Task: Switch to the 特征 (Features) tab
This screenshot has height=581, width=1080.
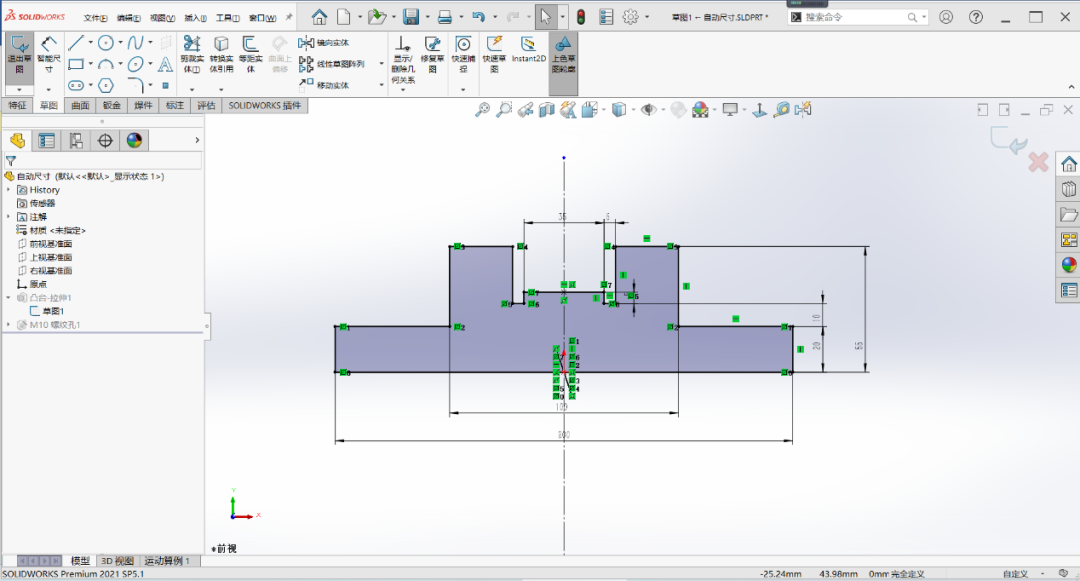Action: click(17, 105)
